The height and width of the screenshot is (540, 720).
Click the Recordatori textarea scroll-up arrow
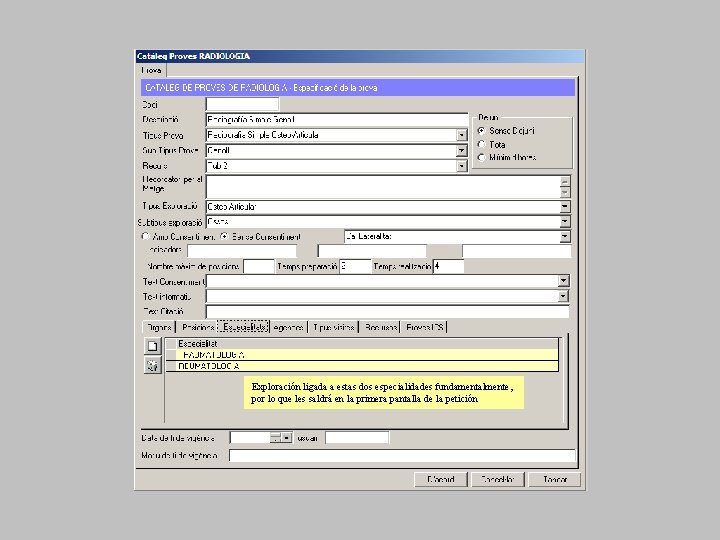(565, 181)
